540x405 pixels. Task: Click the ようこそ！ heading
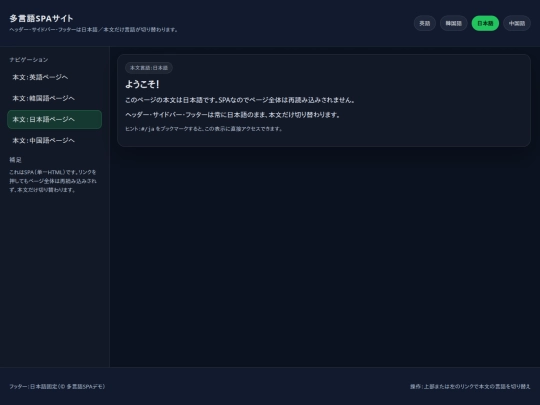point(142,84)
